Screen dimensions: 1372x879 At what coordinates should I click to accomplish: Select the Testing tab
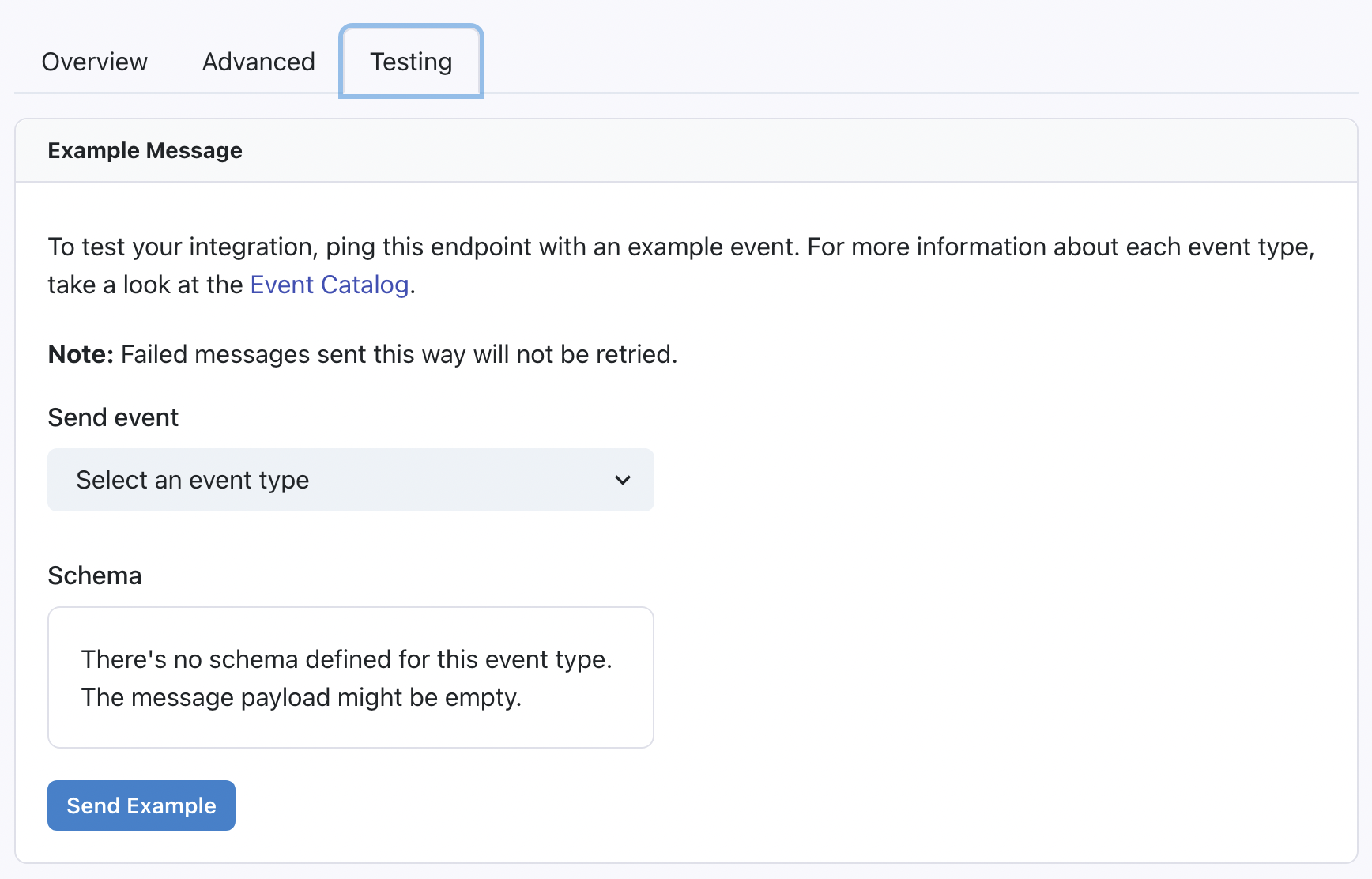coord(411,62)
